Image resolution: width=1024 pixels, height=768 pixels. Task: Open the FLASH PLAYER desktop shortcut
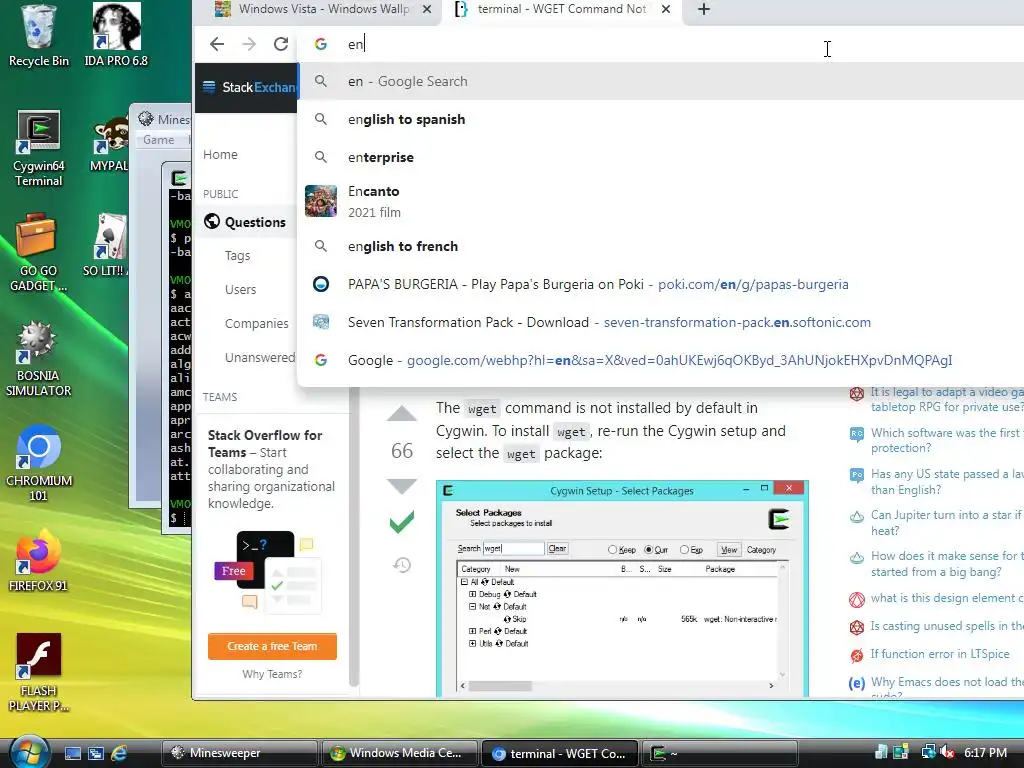(x=39, y=673)
